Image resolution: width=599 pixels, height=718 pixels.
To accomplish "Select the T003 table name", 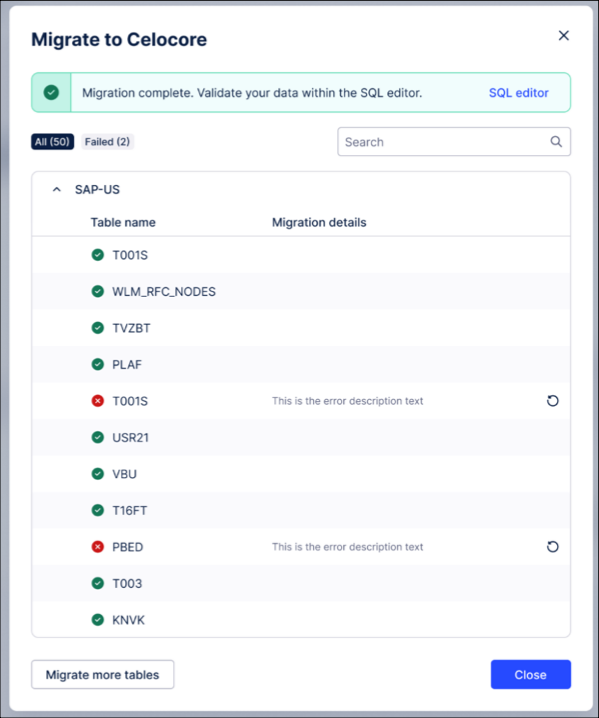I will coord(127,584).
